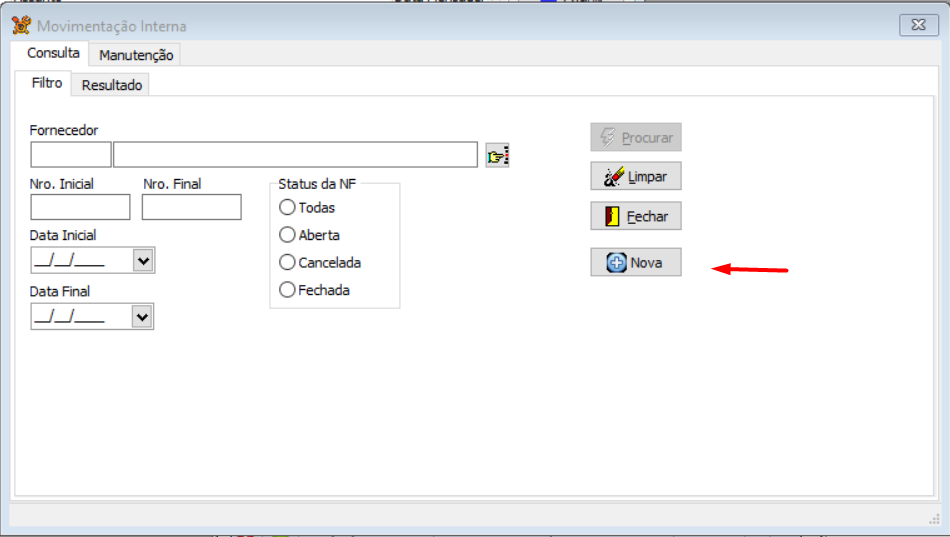Click the Procurar search button

coord(636,137)
